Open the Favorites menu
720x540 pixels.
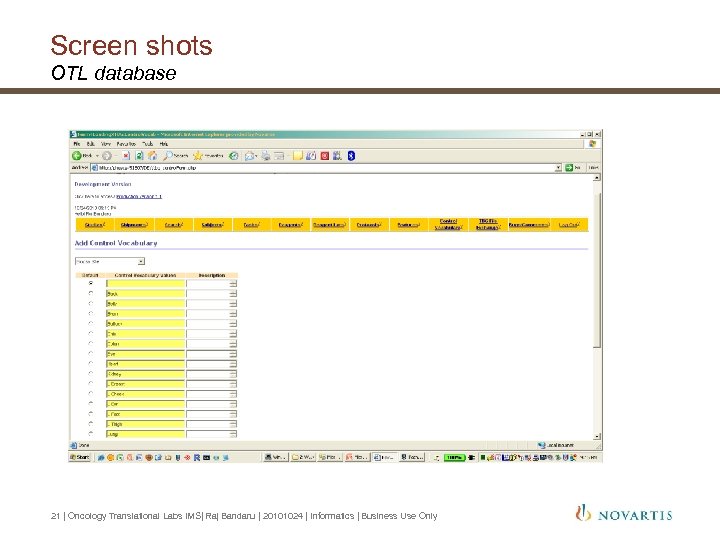point(126,144)
